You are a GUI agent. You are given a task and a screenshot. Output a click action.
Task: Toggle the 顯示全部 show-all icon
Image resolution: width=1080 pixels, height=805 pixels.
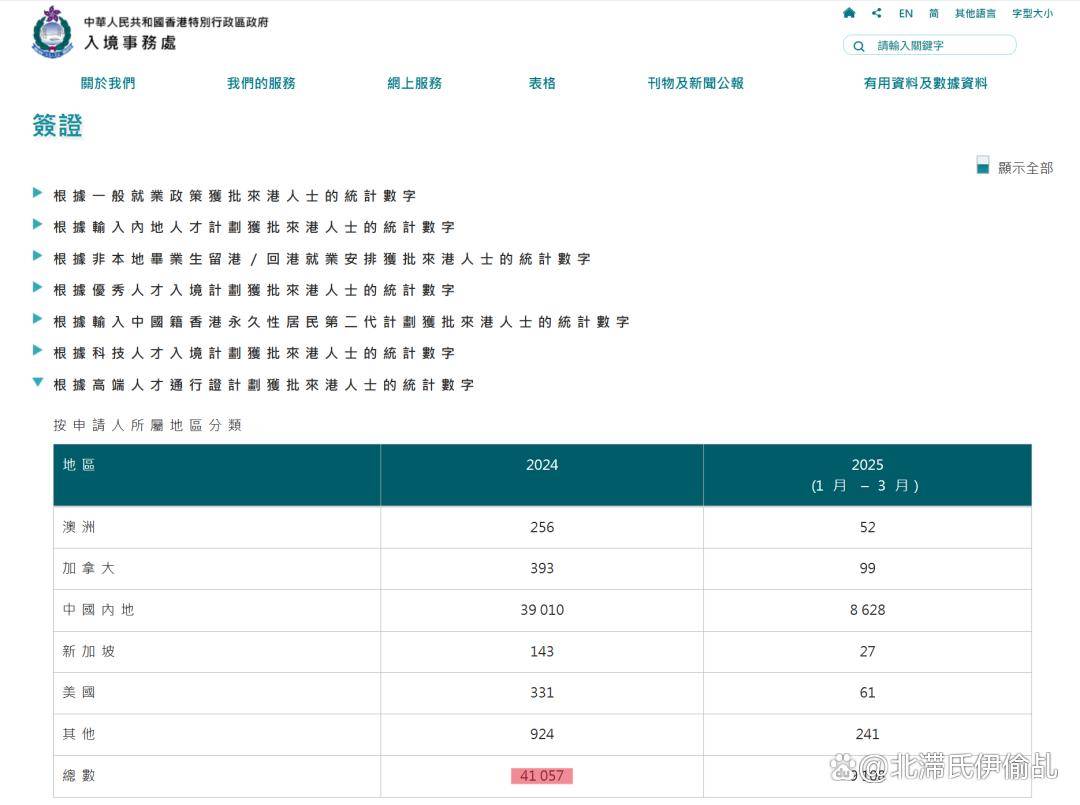point(983,166)
